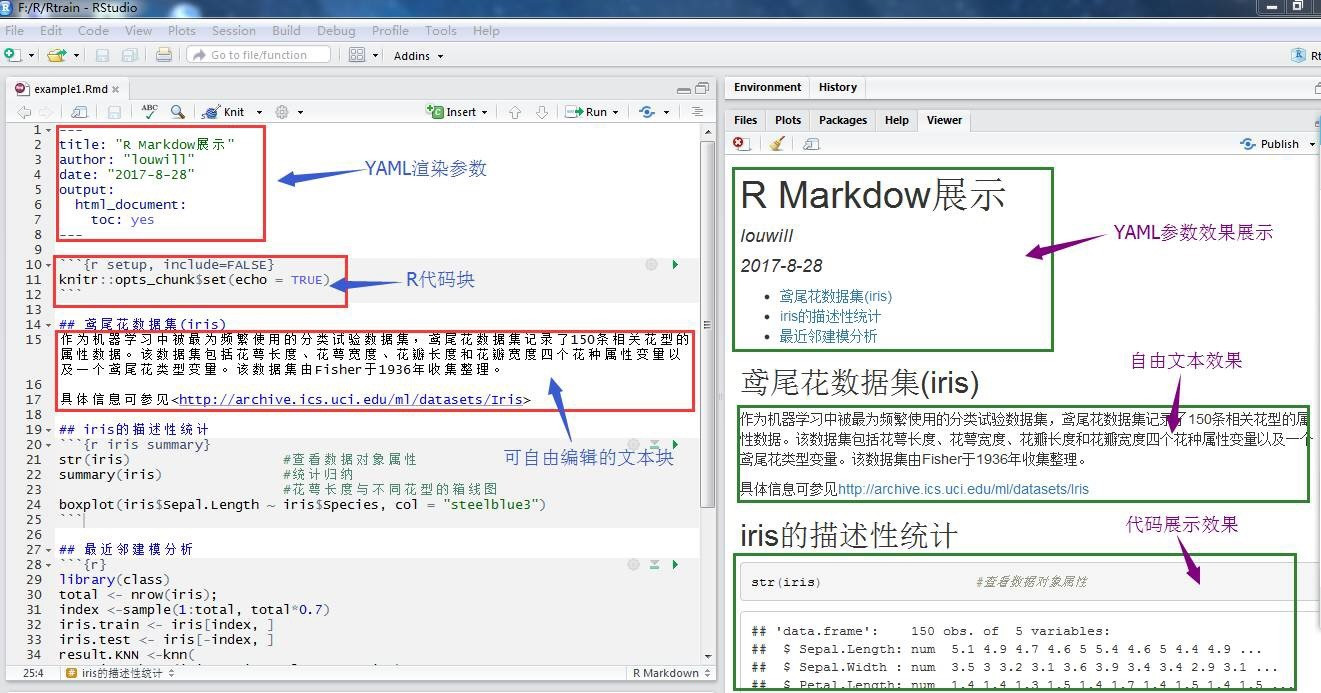Image resolution: width=1321 pixels, height=693 pixels.
Task: Open the Help tab
Action: click(896, 120)
